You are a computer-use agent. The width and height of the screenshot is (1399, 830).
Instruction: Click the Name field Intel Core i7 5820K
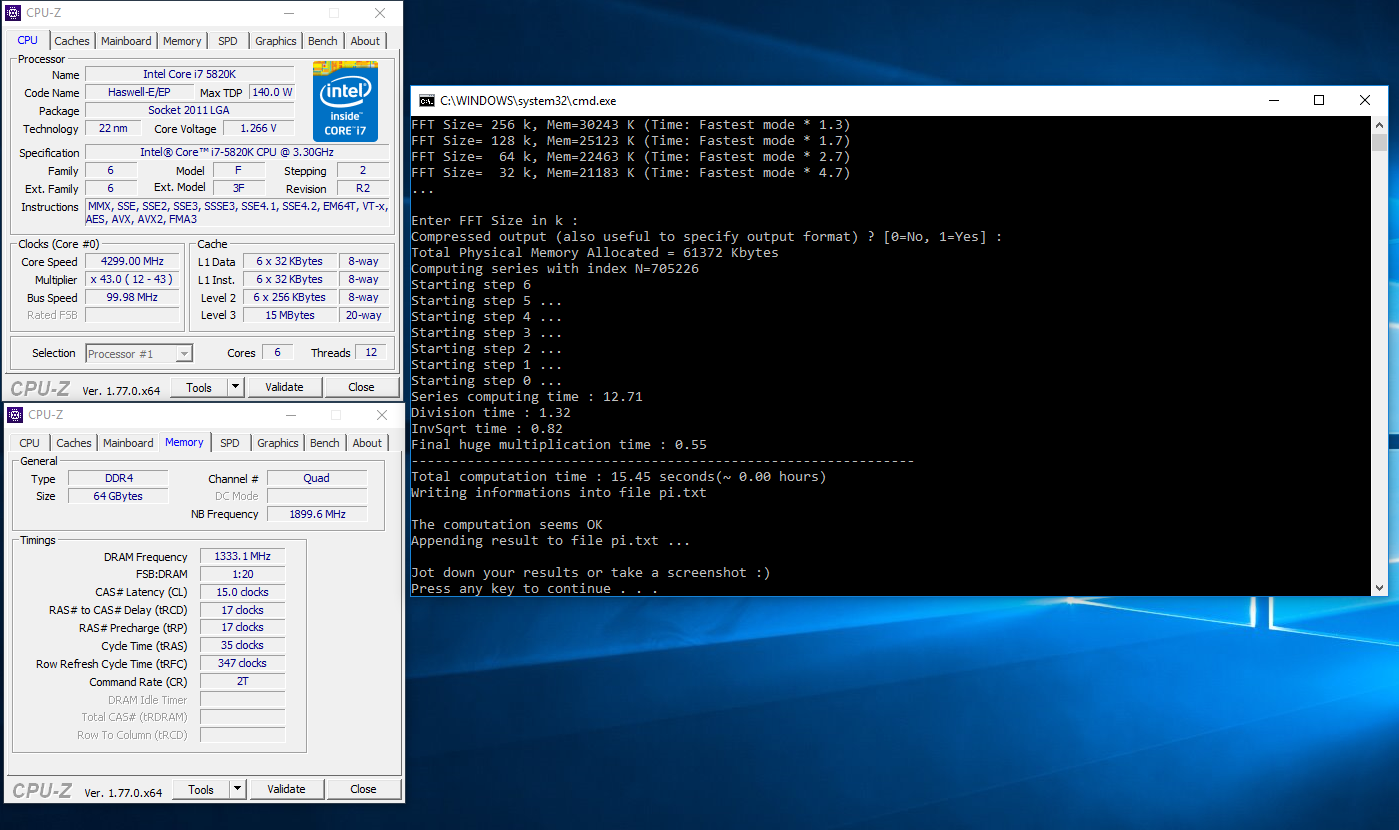pos(189,74)
